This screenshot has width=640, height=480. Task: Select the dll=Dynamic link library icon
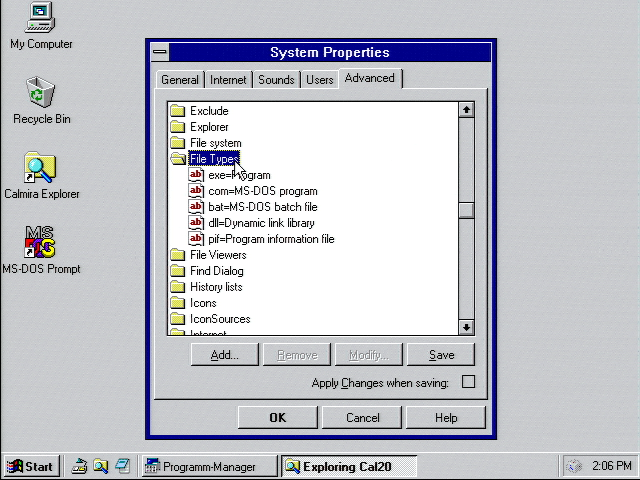(197, 223)
